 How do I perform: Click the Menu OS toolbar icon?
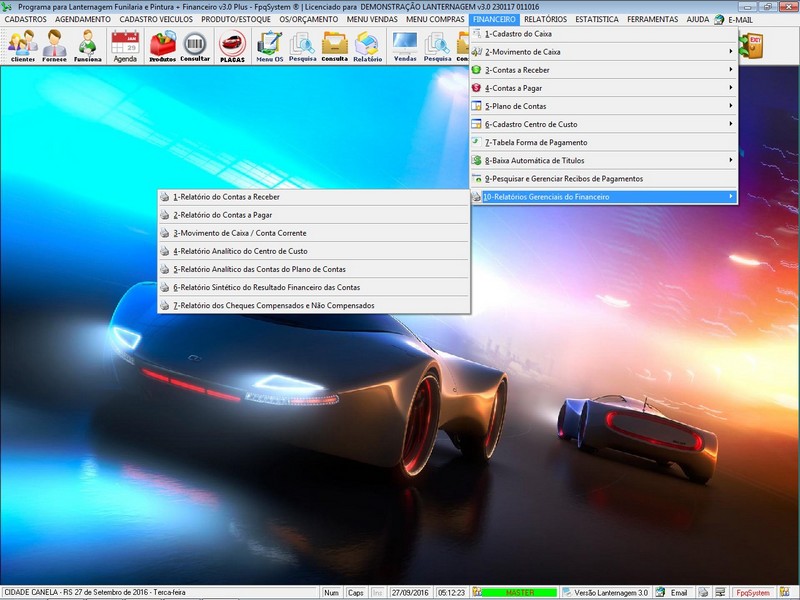(269, 46)
